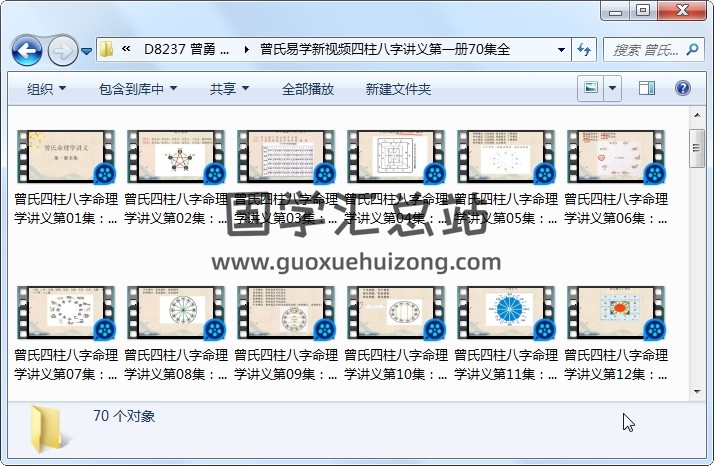This screenshot has width=714, height=466.
Task: Click the Forward navigation arrow
Action: pos(62,50)
